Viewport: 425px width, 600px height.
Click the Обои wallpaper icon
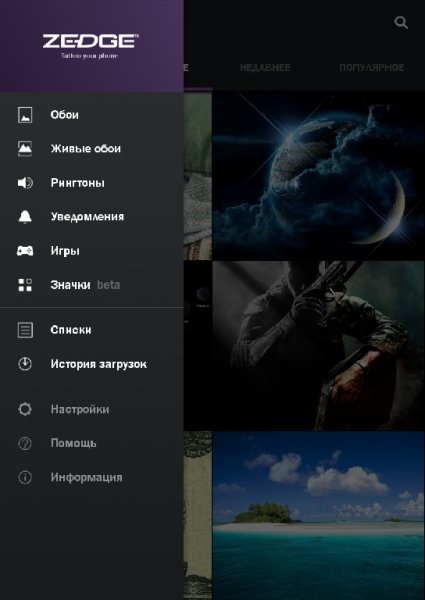[25, 115]
